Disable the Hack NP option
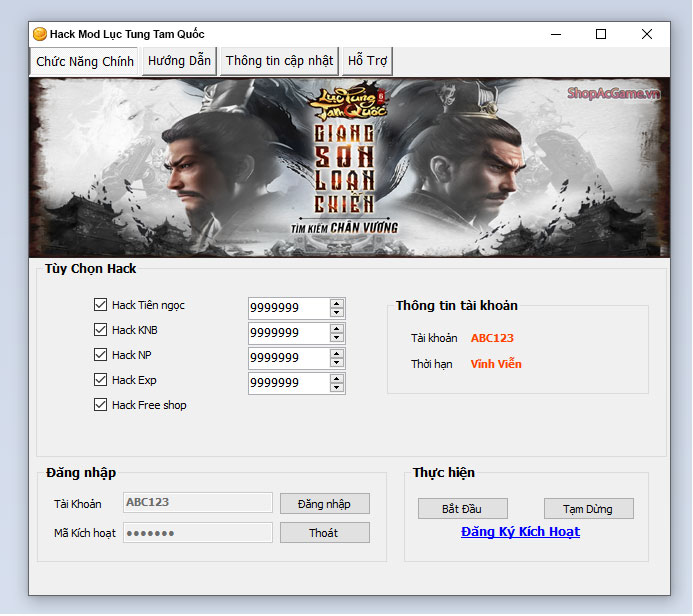The image size is (693, 616). point(100,354)
